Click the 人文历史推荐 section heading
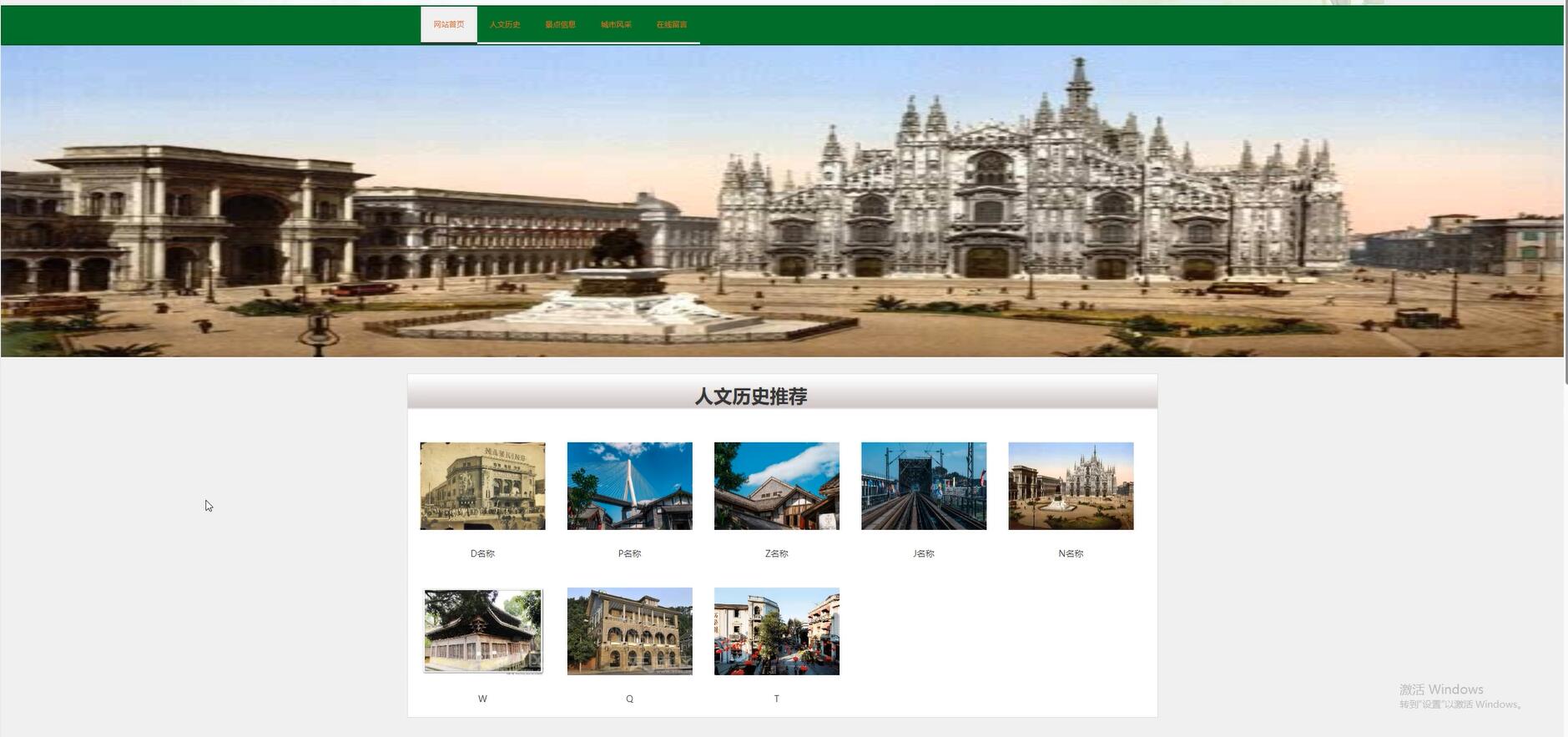Image resolution: width=1568 pixels, height=737 pixels. pyautogui.click(x=751, y=396)
